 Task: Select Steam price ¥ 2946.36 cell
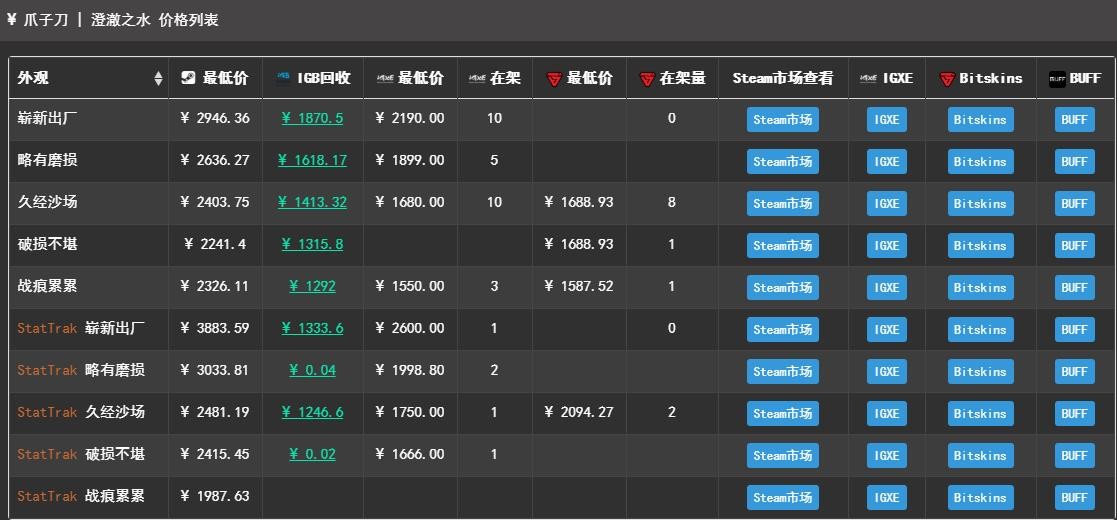click(x=215, y=118)
